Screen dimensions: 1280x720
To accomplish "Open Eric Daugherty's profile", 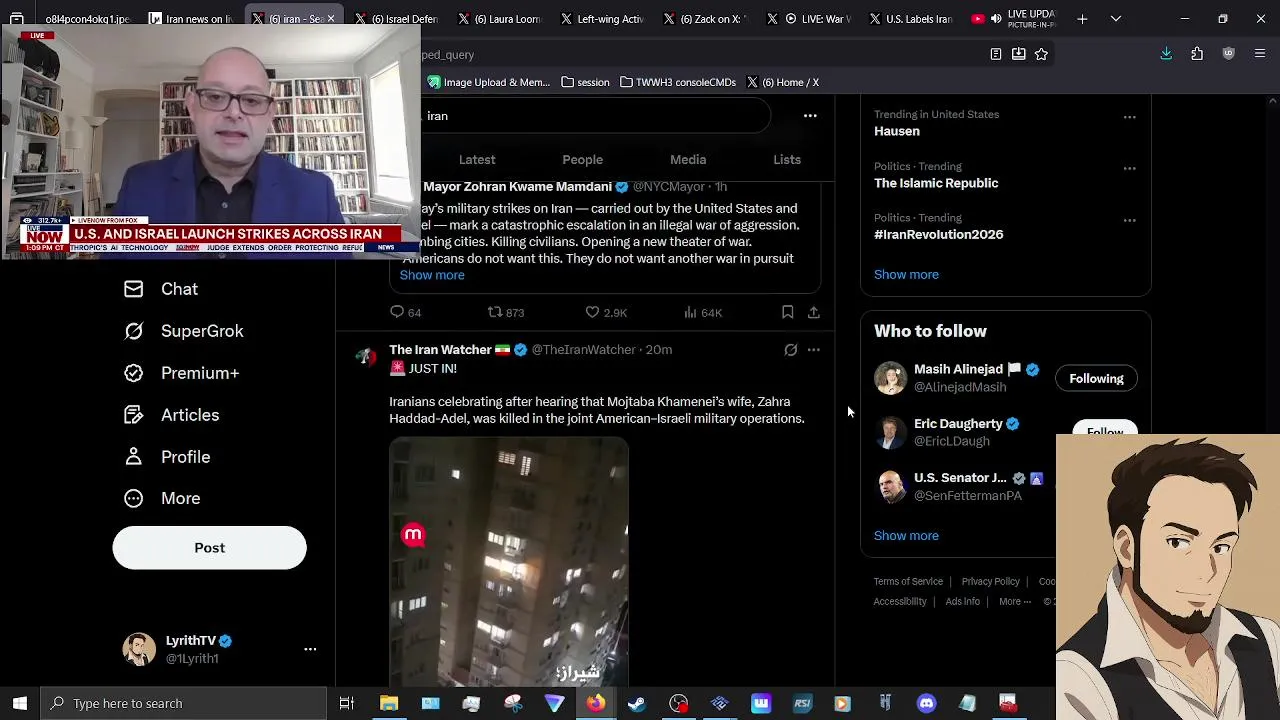I will 958,424.
